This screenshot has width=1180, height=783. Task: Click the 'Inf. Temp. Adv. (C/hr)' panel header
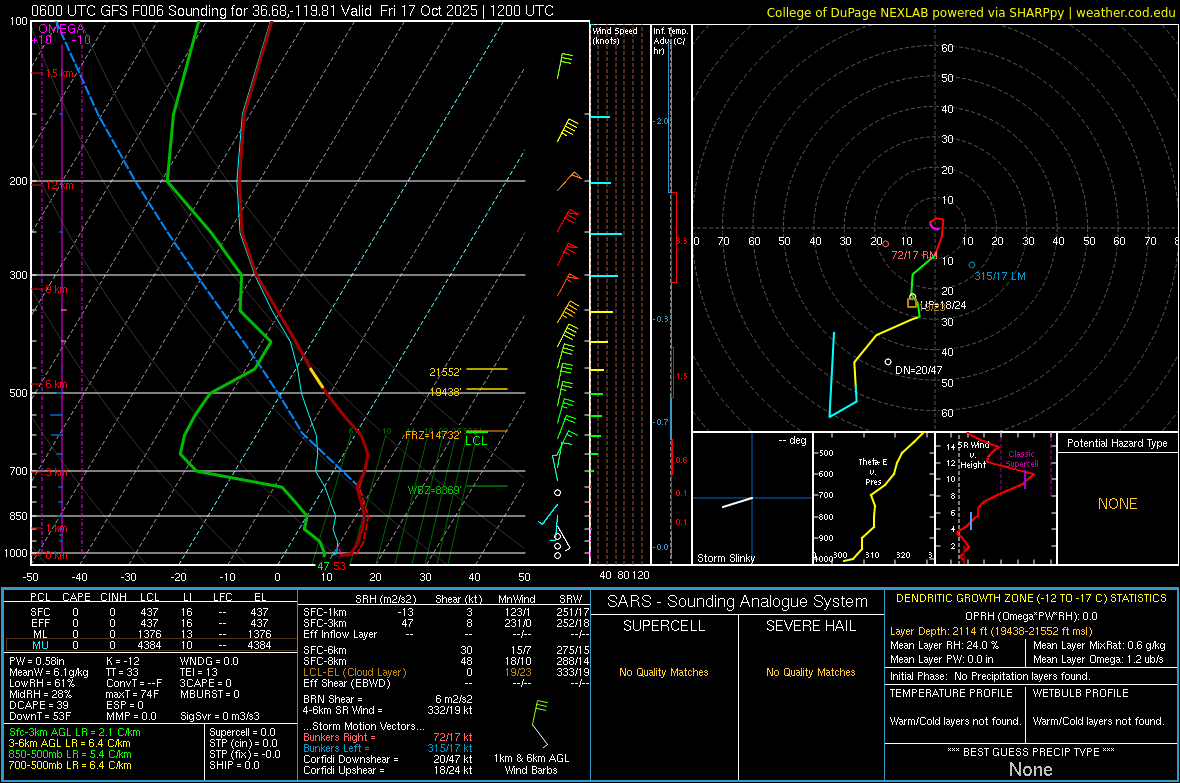(x=671, y=41)
